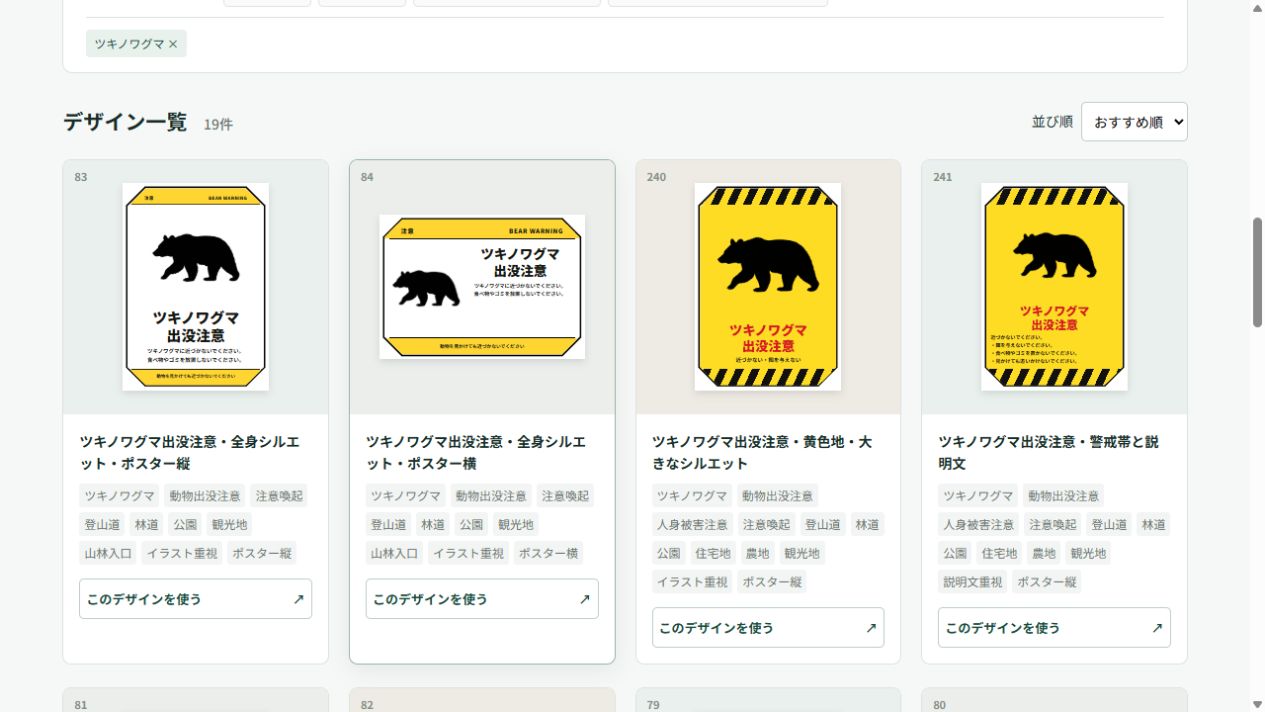Screen dimensions: 1265x712
Task: Click ポスター横 tag on card 84
Action: 548,553
